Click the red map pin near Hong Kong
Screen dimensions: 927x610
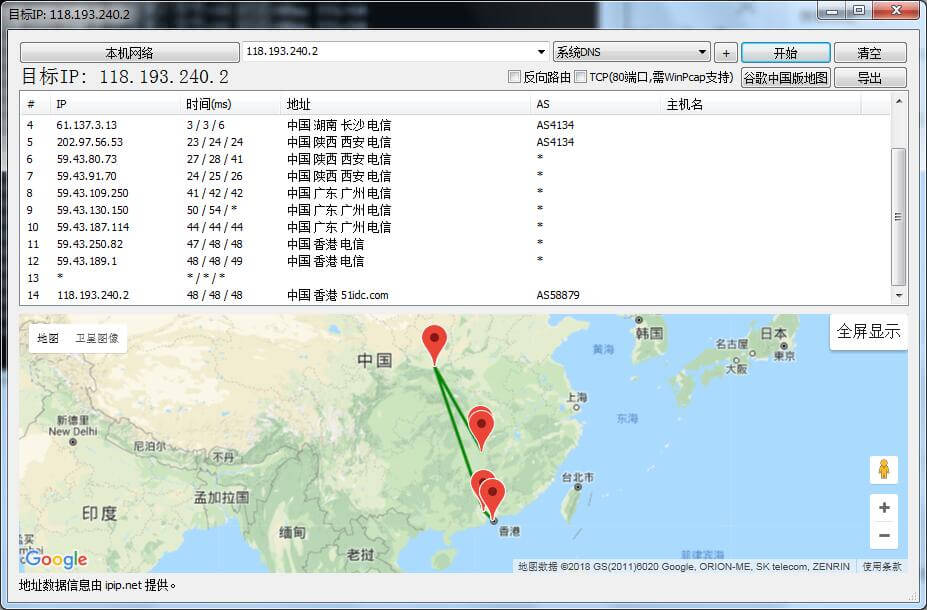click(x=493, y=496)
